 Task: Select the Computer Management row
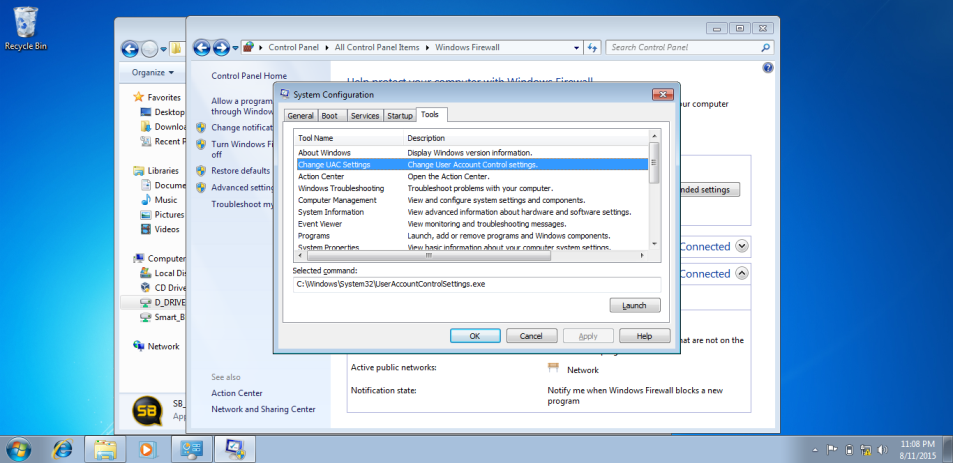[472, 200]
